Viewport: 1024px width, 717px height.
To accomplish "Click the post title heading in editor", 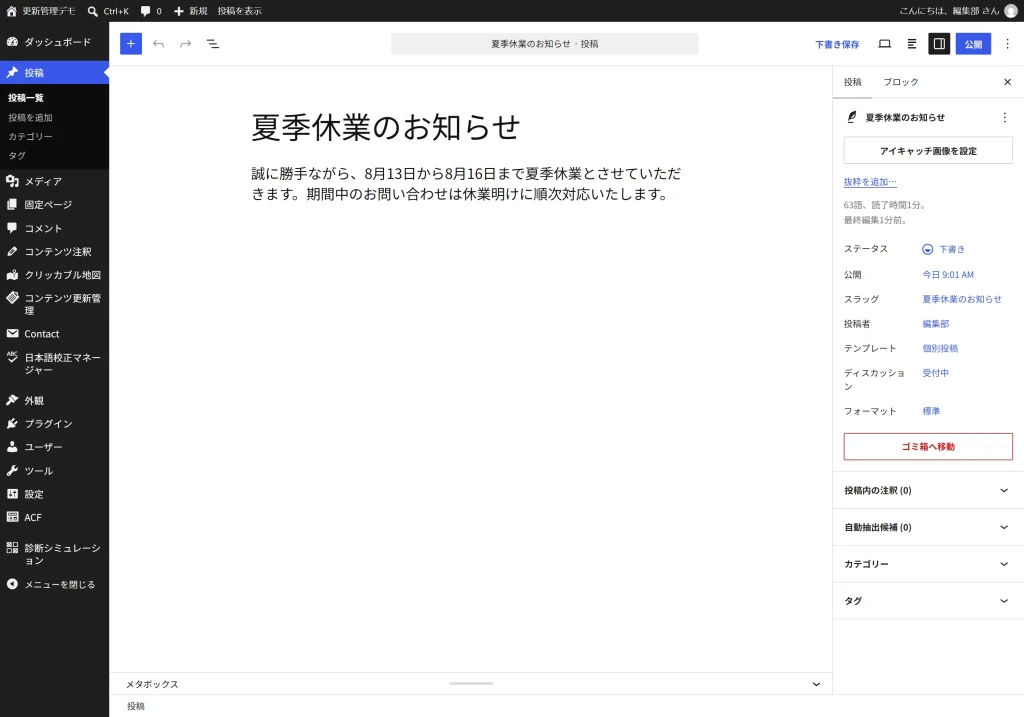I will click(385, 127).
